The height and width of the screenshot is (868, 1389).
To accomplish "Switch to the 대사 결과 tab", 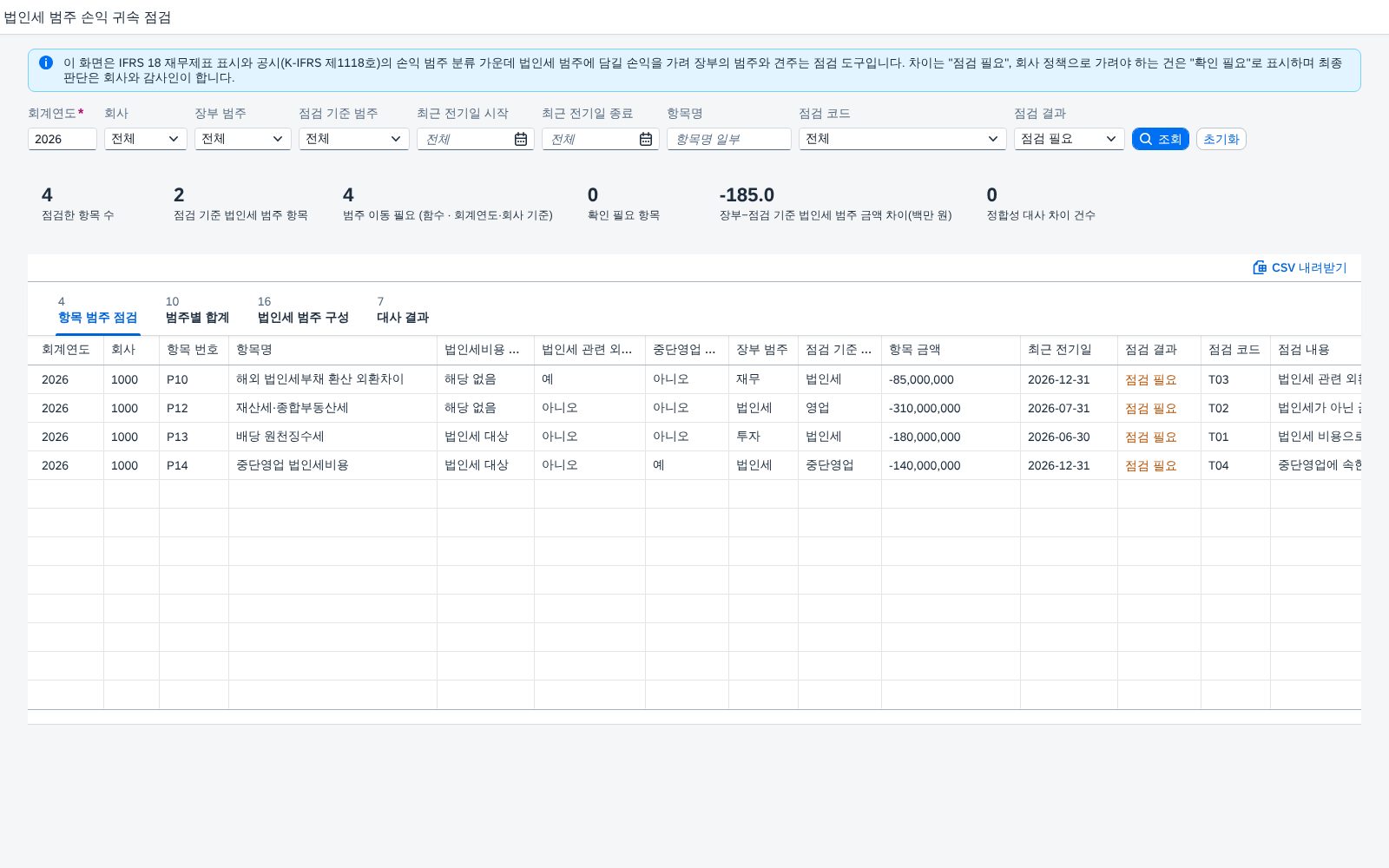I will point(403,311).
